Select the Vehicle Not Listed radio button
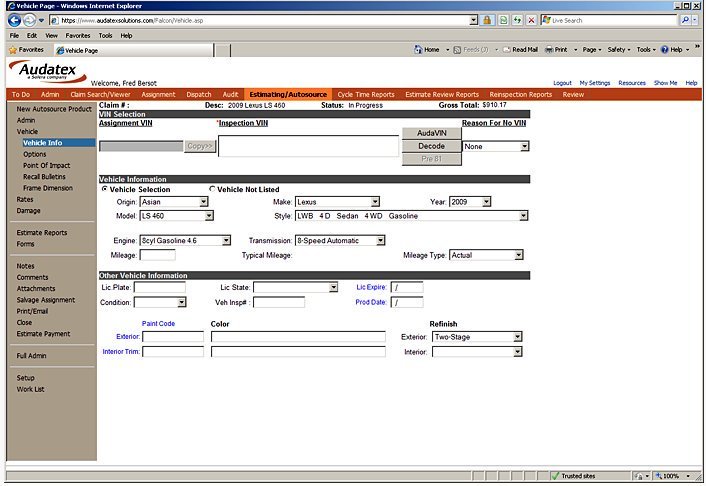Viewport: 706px width, 486px height. pyautogui.click(x=212, y=189)
